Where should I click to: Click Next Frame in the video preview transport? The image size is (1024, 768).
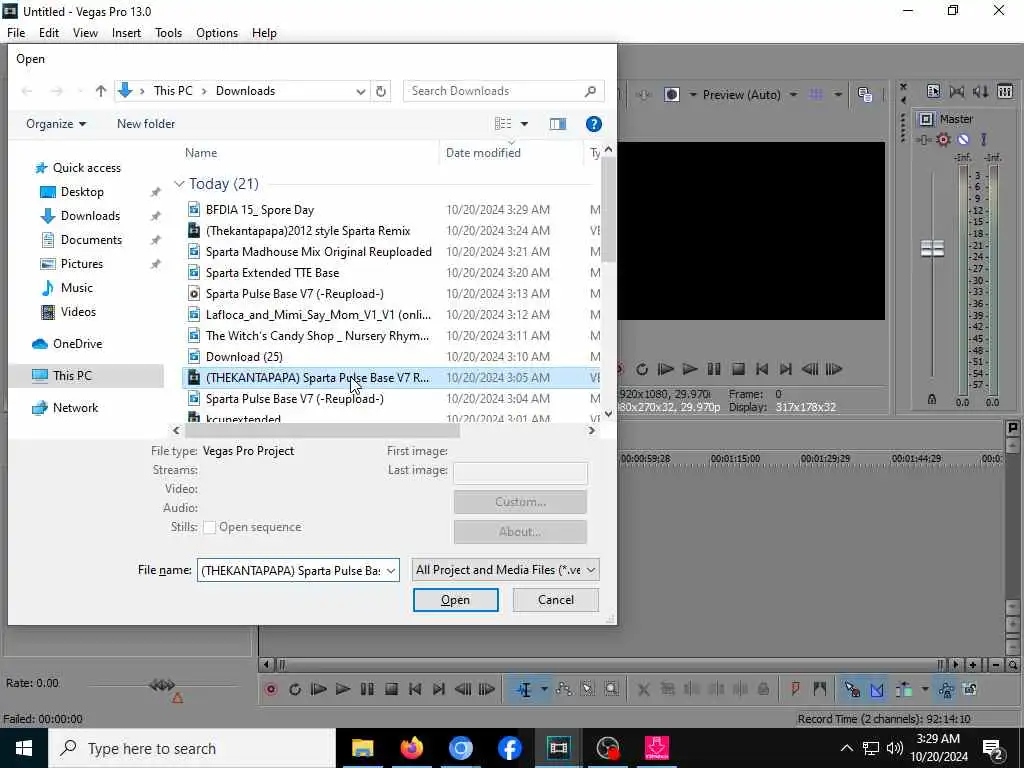(834, 369)
